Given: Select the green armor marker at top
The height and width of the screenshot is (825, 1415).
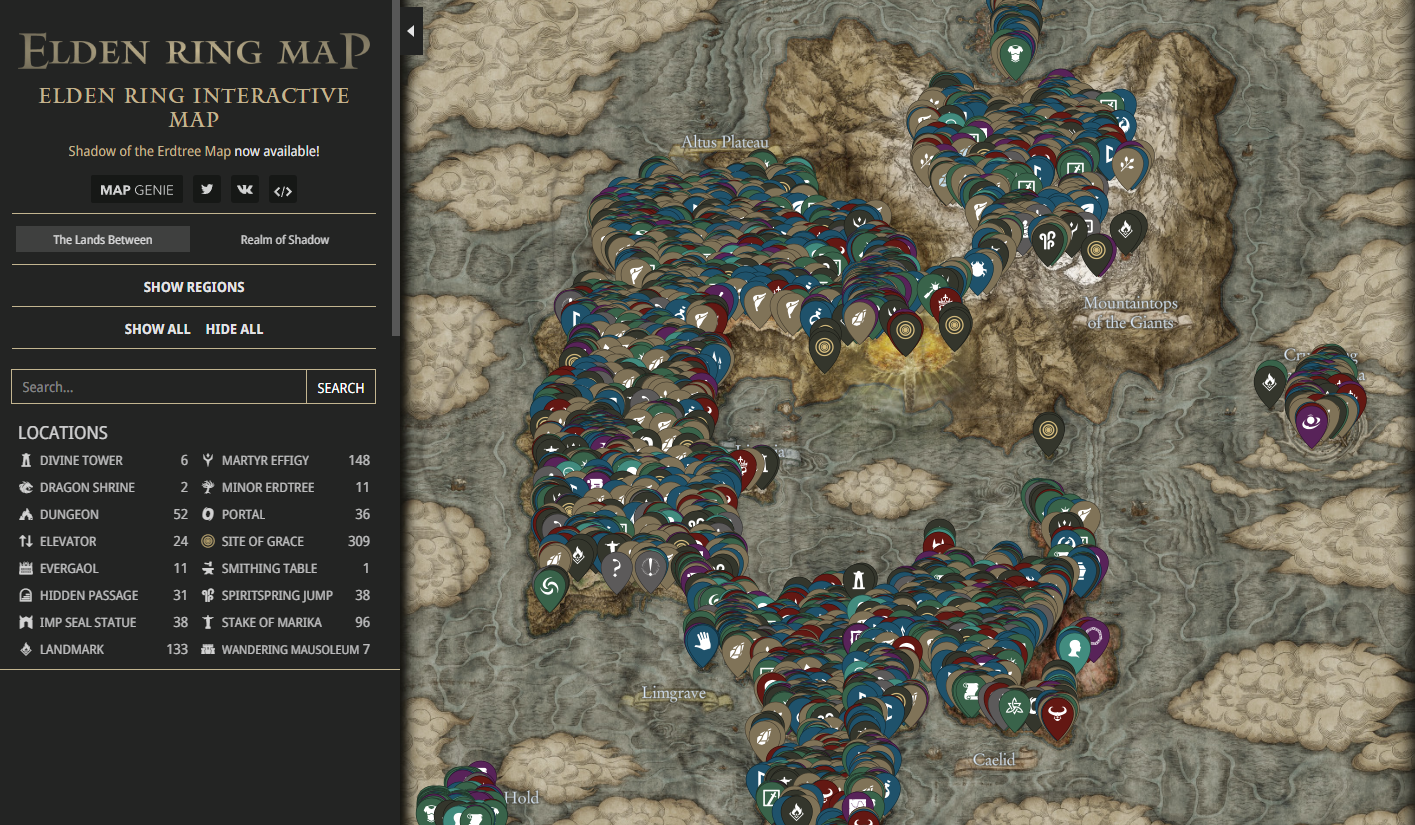Looking at the screenshot, I should [1015, 56].
